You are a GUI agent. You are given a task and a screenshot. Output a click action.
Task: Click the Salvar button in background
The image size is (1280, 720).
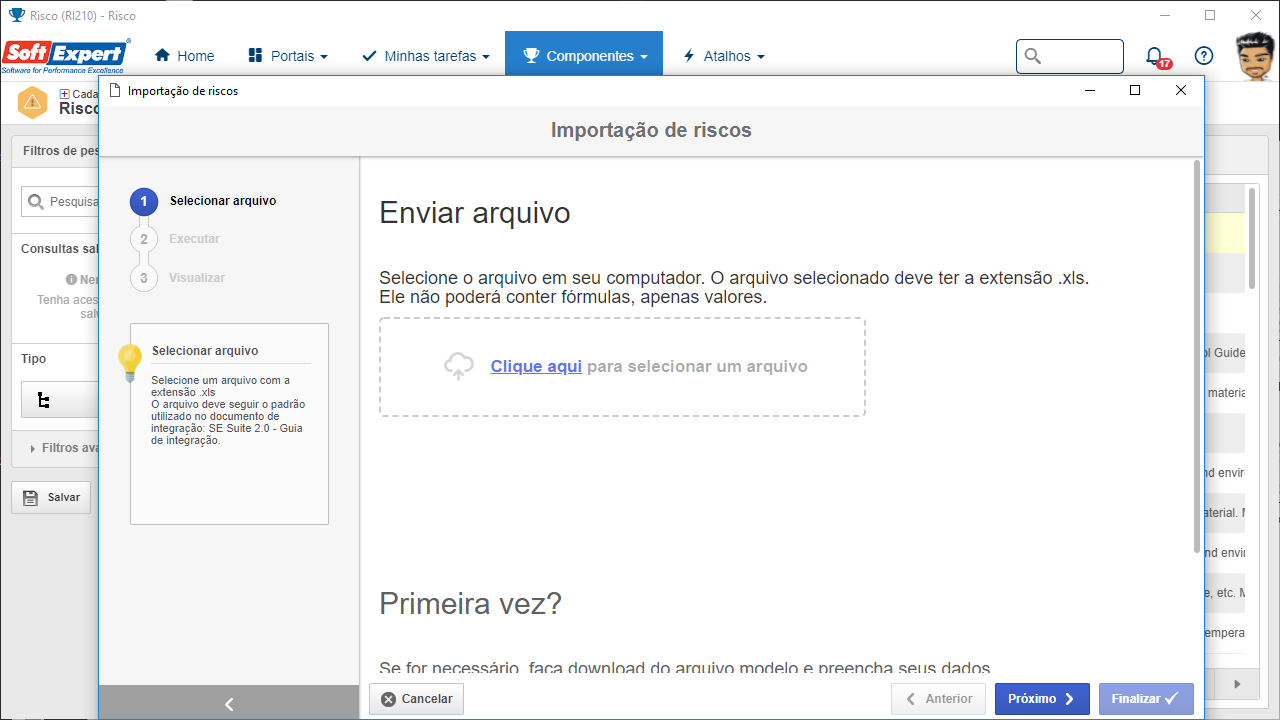pyautogui.click(x=51, y=497)
